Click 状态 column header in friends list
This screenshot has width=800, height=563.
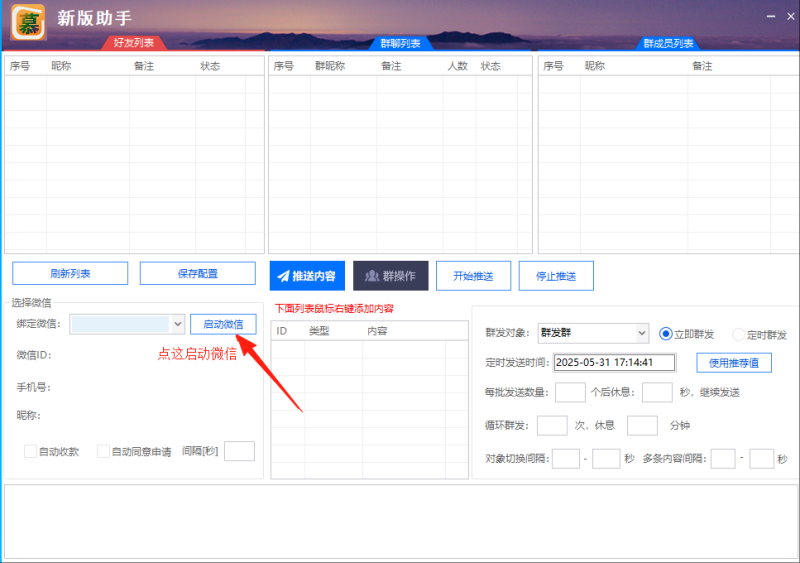tap(210, 66)
